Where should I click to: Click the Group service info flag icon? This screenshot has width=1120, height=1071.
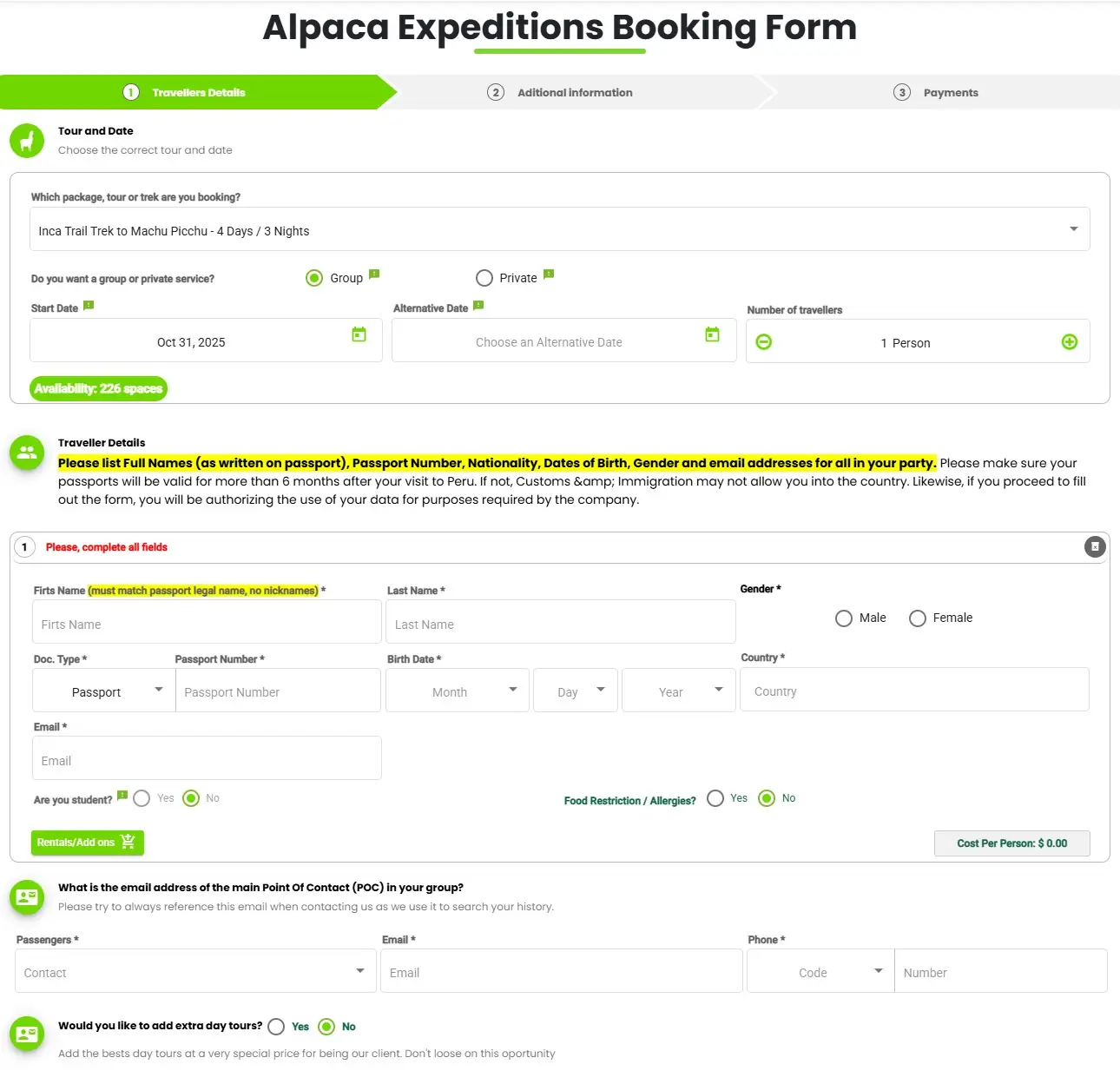pyautogui.click(x=374, y=274)
